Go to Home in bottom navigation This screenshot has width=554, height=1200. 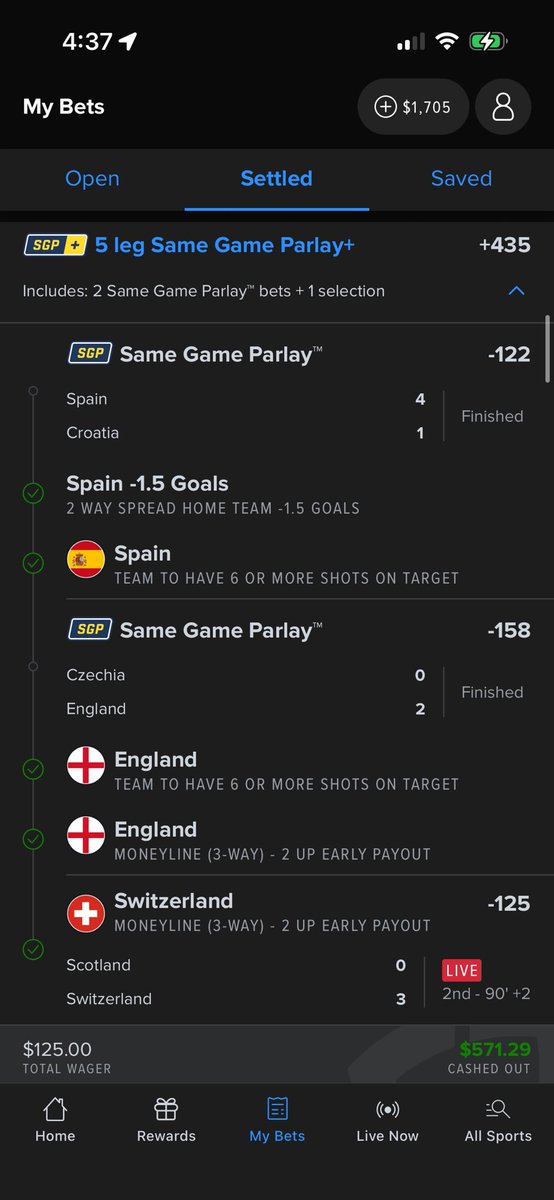55,1120
